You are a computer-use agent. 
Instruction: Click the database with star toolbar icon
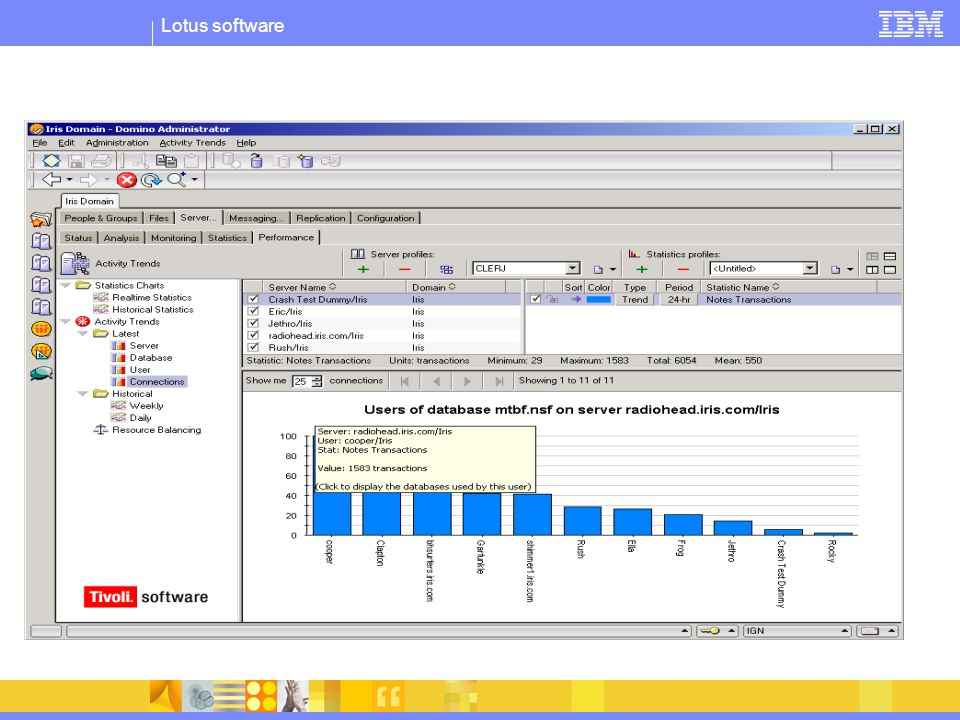[x=306, y=161]
